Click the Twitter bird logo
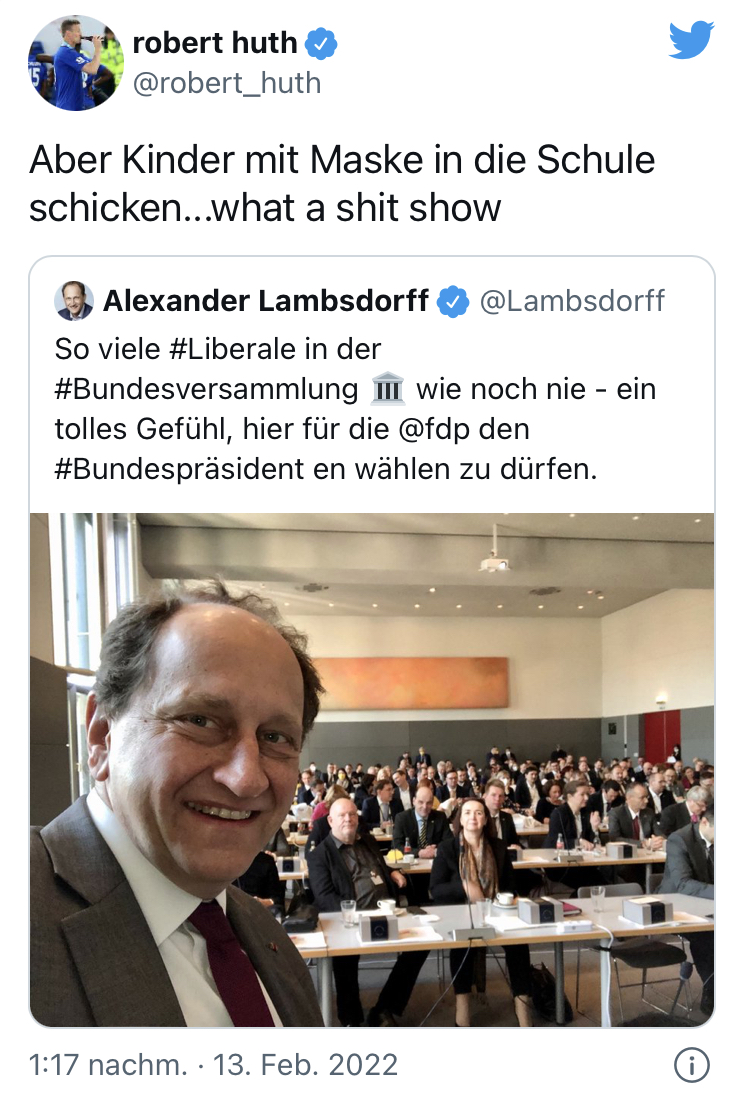 (x=691, y=40)
